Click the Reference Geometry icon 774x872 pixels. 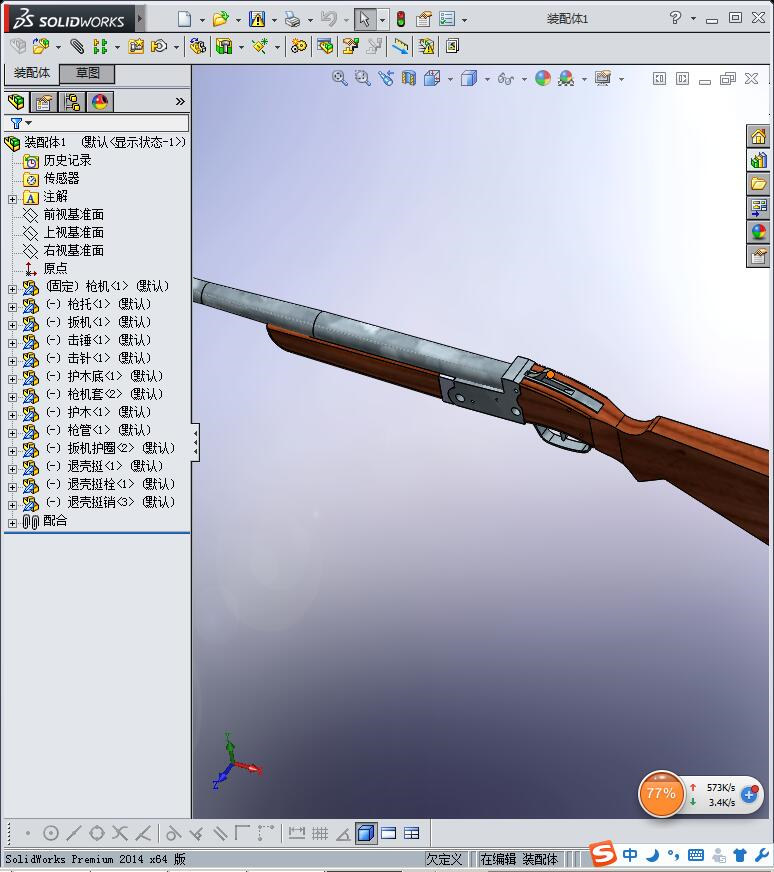tap(260, 46)
